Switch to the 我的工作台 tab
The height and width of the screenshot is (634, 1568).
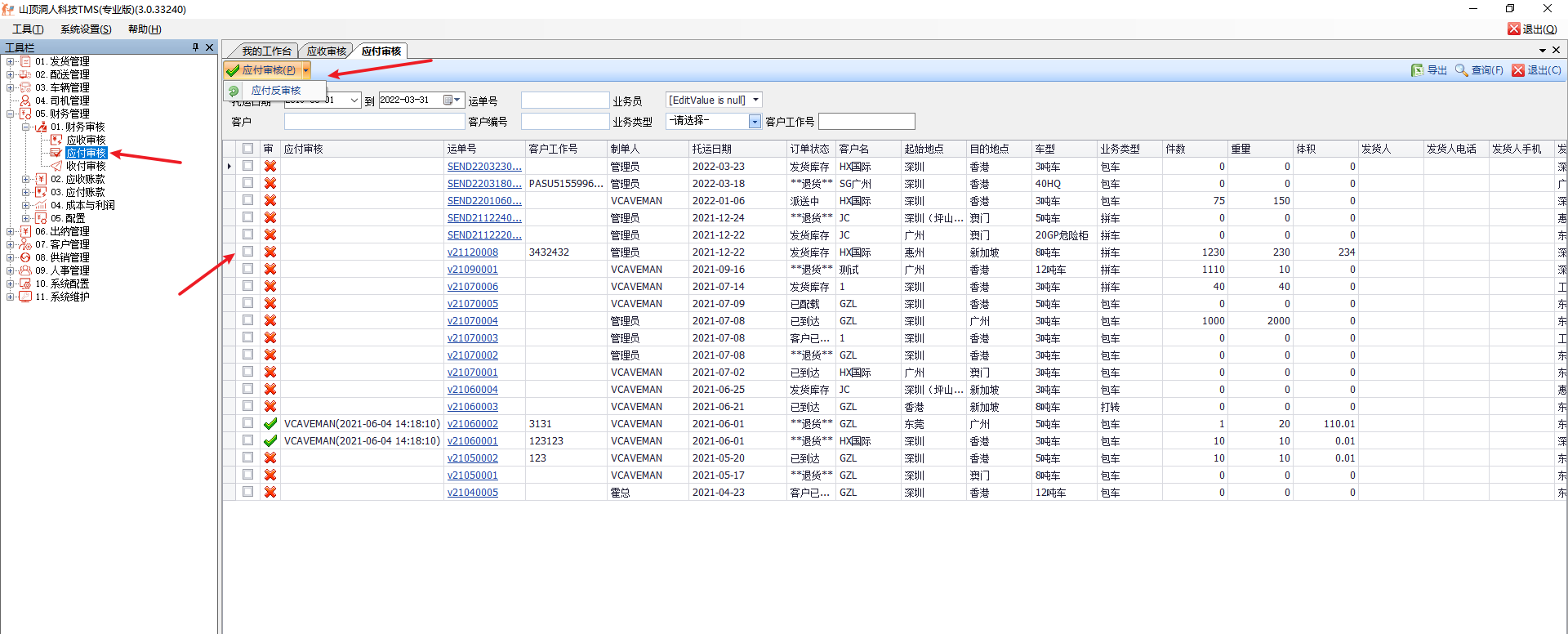[265, 51]
